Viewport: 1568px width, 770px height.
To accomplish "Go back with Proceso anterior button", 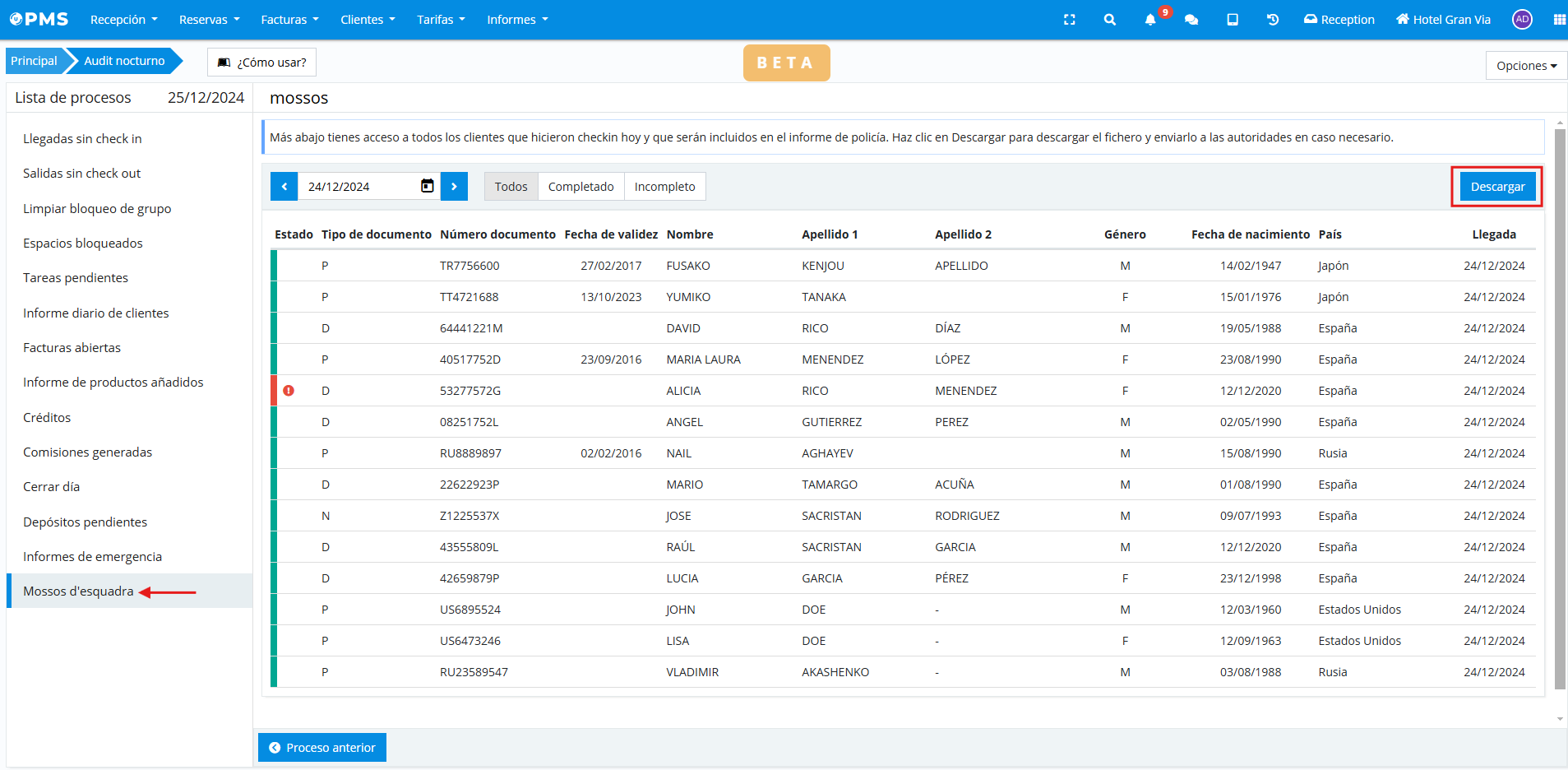I will [322, 748].
